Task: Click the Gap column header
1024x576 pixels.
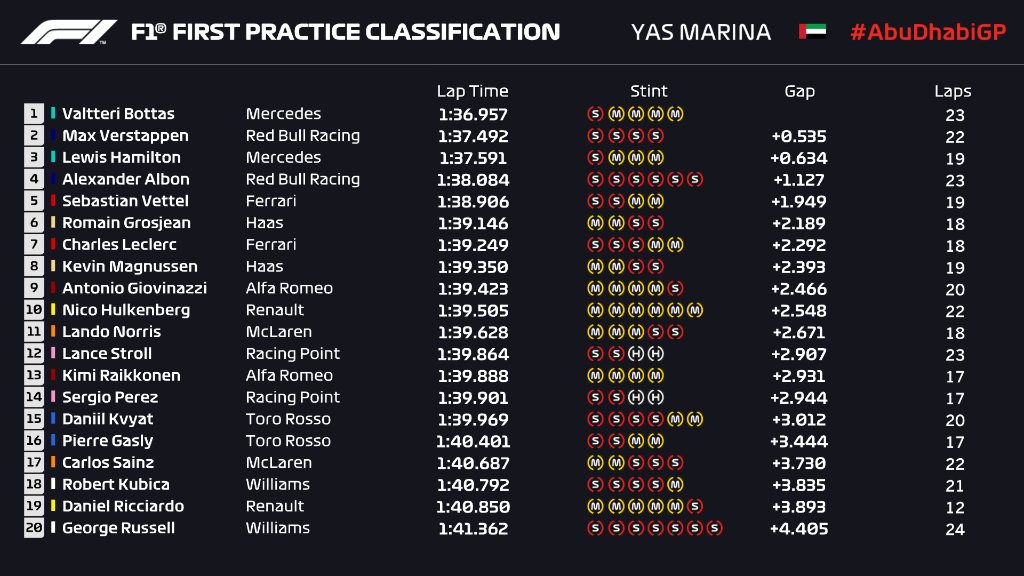Action: point(799,91)
